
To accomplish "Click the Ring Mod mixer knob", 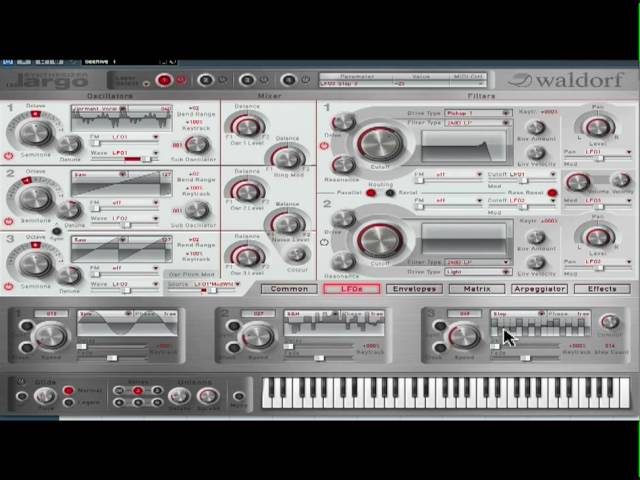I will click(x=288, y=159).
